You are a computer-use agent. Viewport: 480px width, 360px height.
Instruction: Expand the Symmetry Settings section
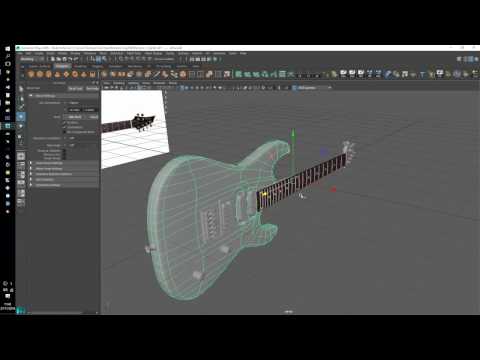point(63,185)
